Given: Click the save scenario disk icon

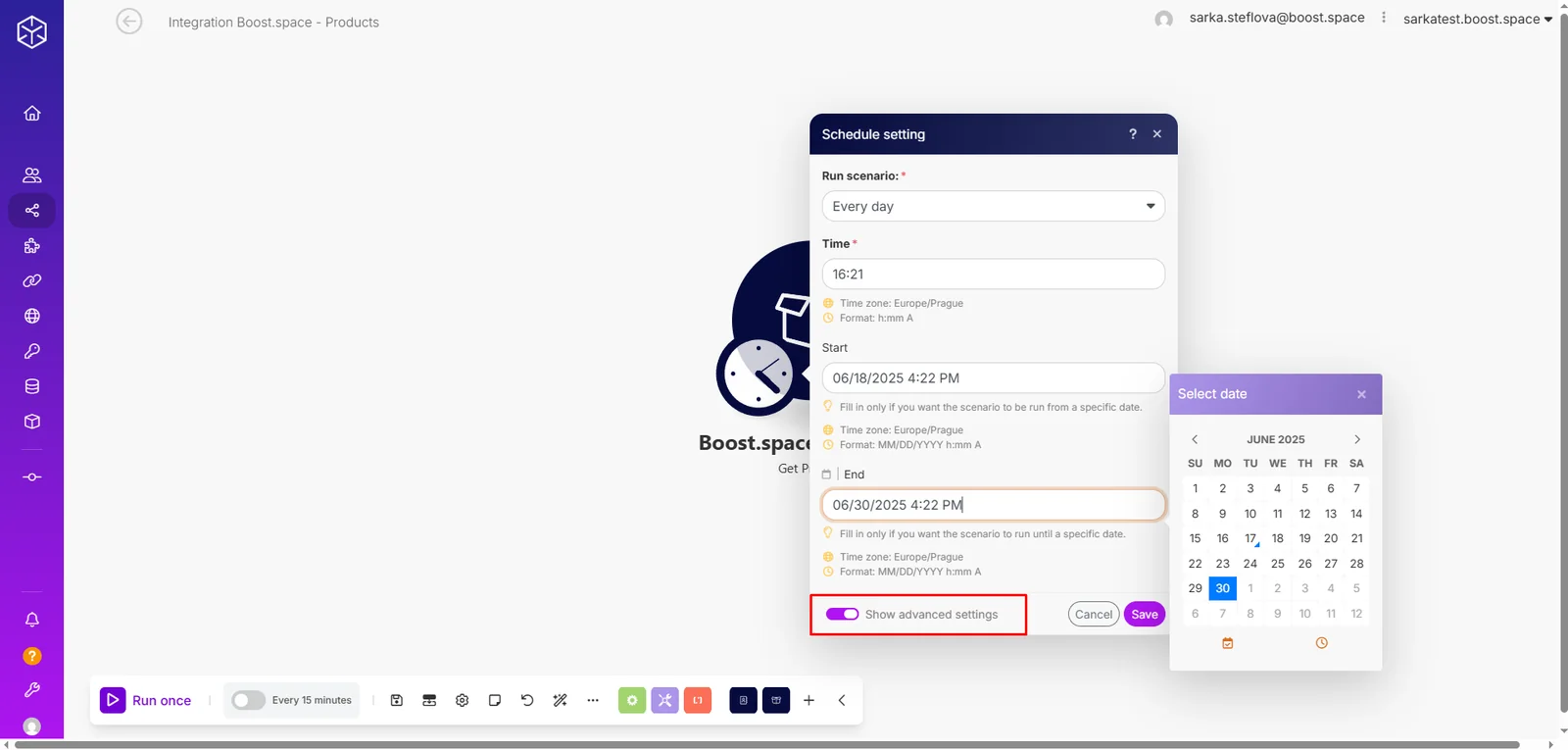Looking at the screenshot, I should click(397, 700).
